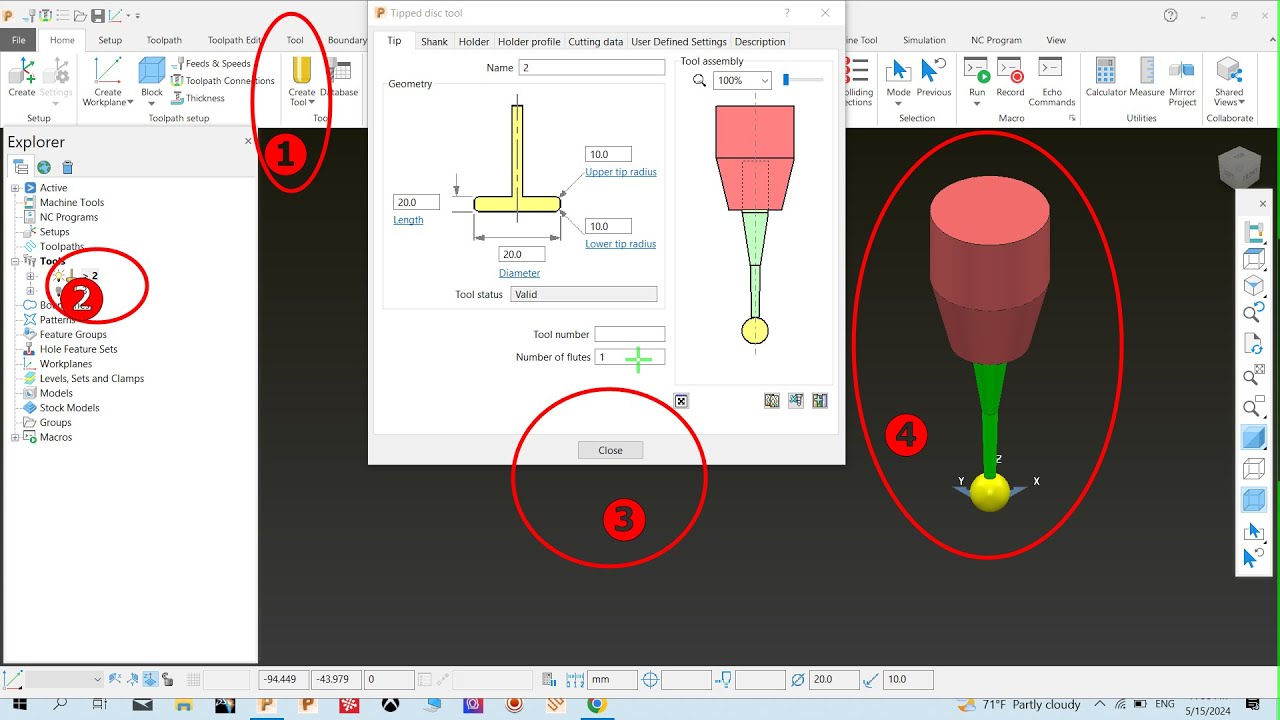This screenshot has width=1280, height=720.
Task: Select NC Programs in Explorer
Action: click(x=69, y=217)
